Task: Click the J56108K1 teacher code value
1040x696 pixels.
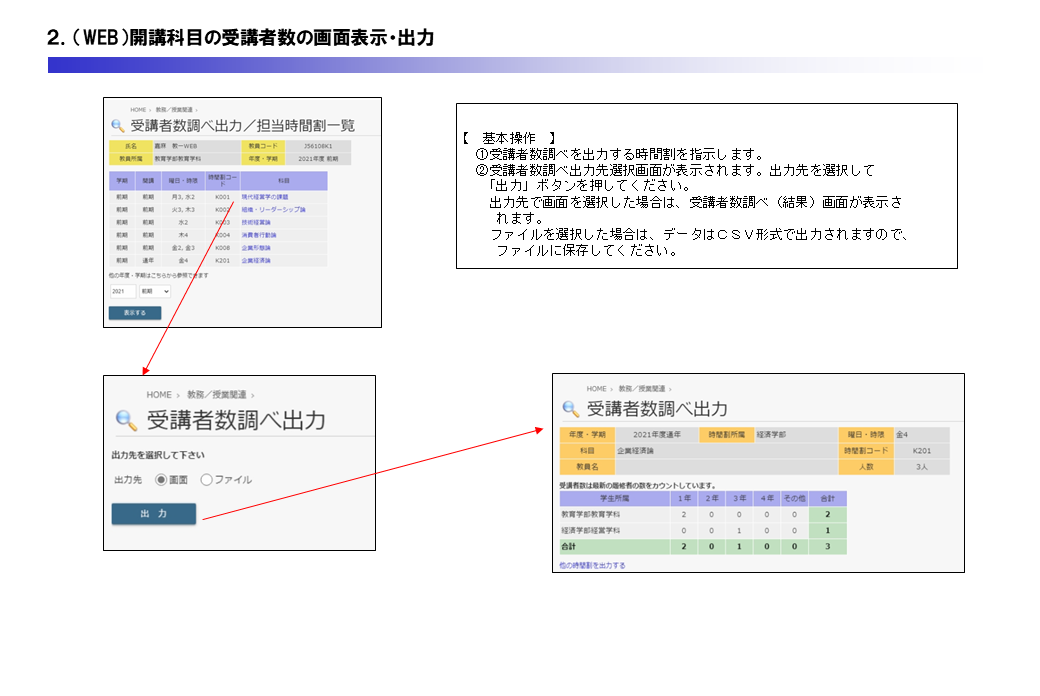Action: tap(318, 146)
